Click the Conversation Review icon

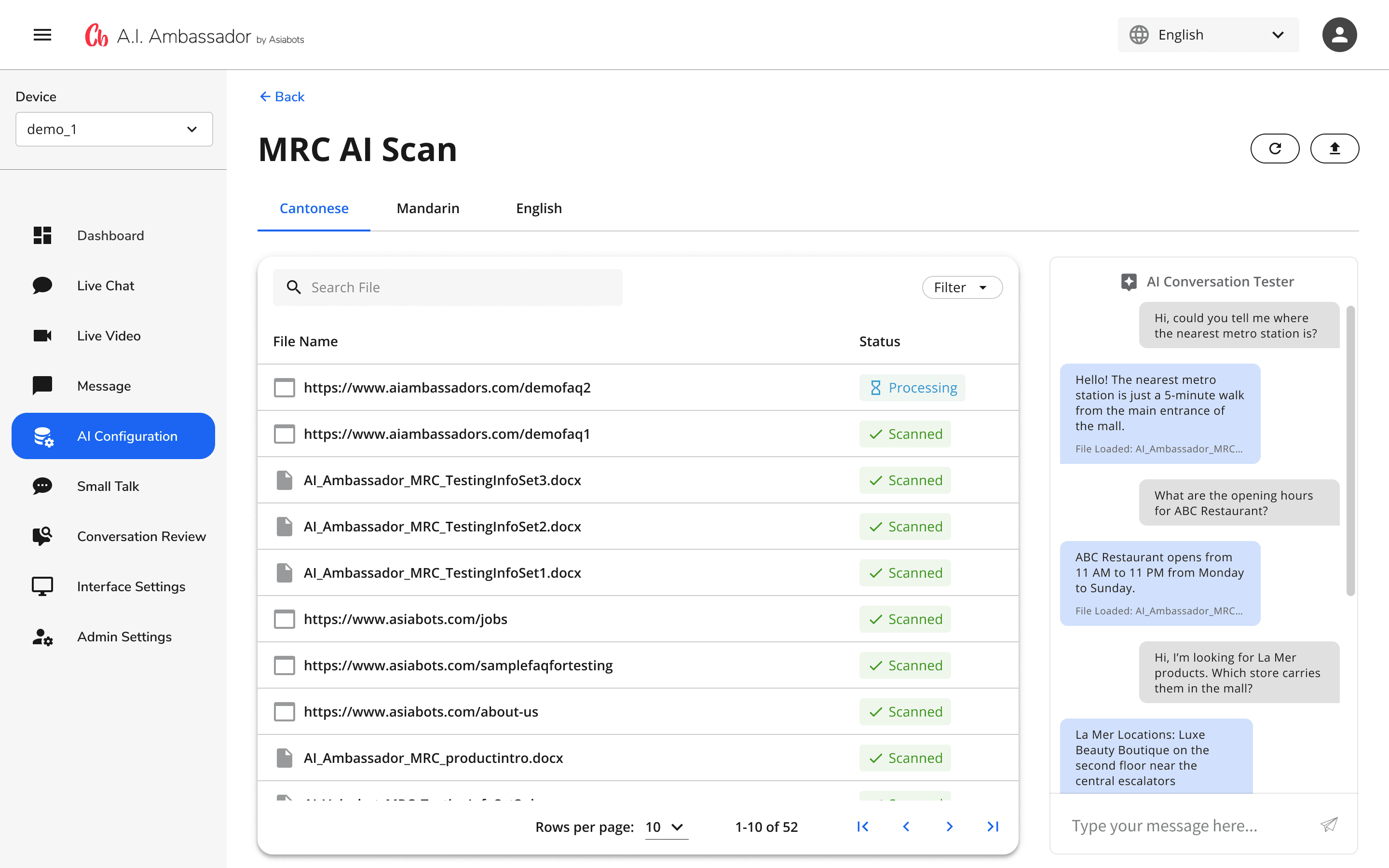[42, 536]
